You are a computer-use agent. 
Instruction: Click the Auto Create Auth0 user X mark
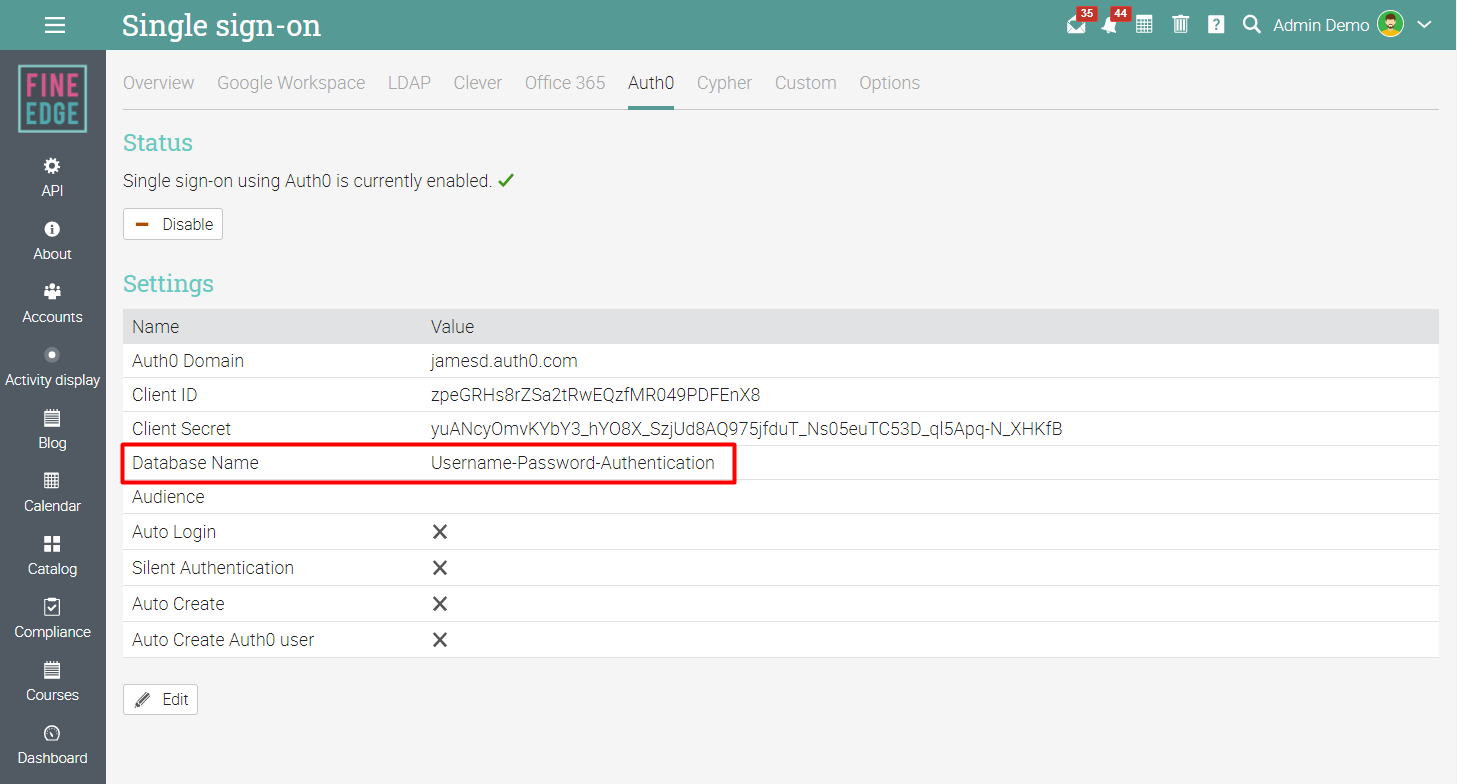coord(439,640)
